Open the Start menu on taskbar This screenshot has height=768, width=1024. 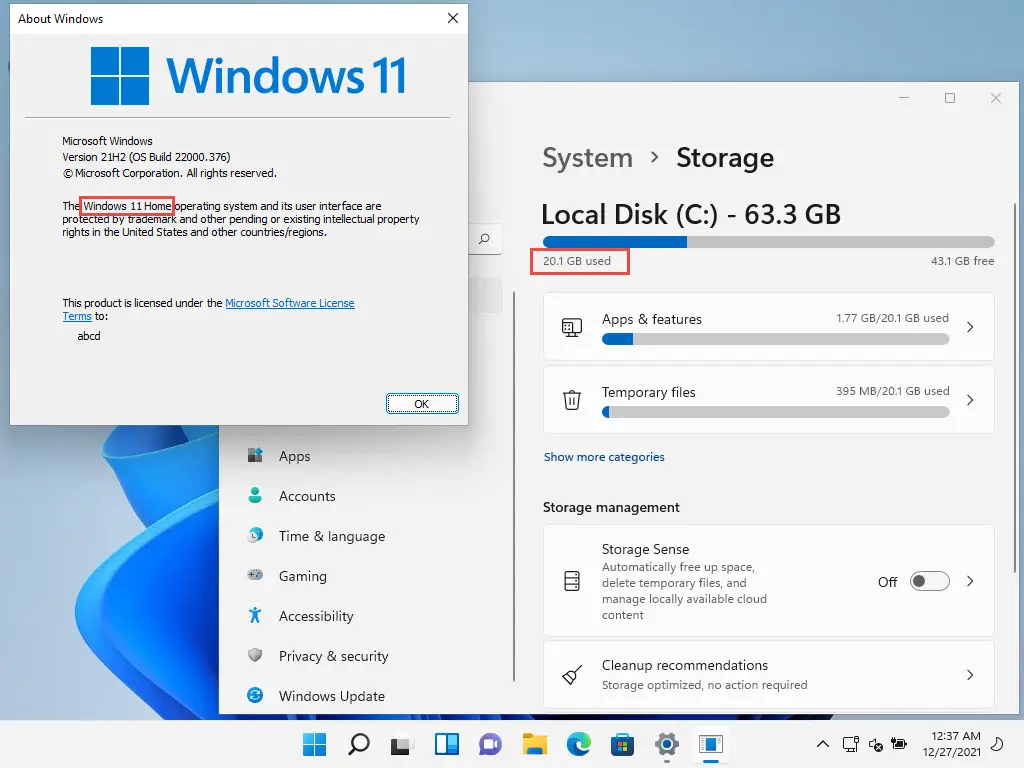[315, 744]
